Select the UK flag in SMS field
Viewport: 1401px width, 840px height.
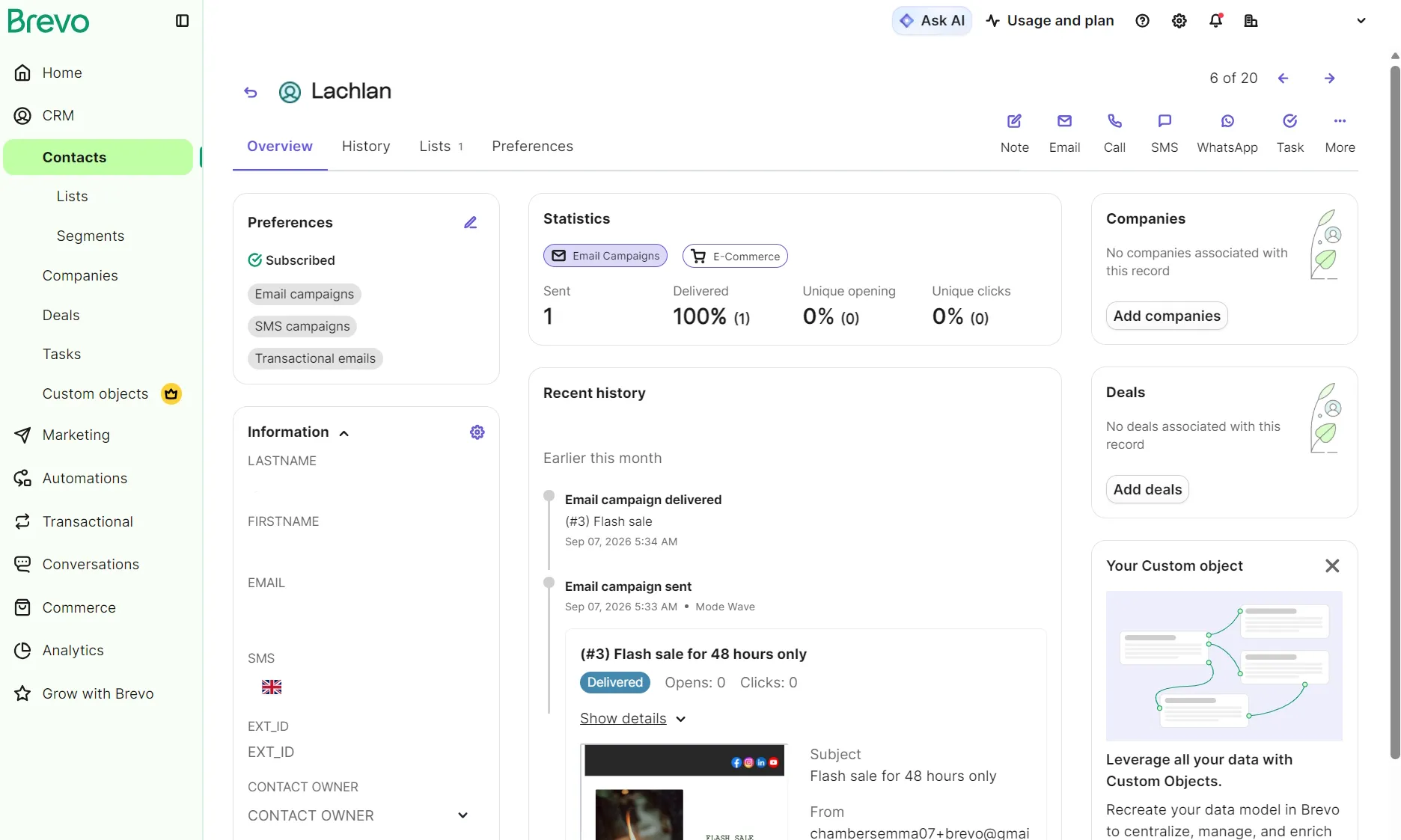tap(272, 687)
